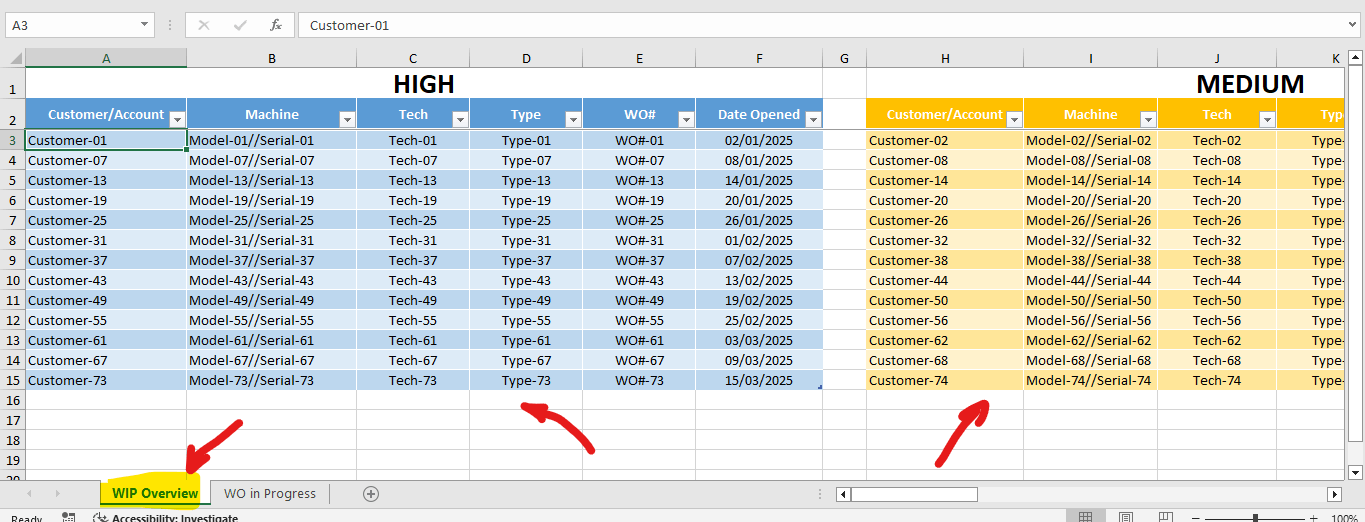Select cell Customer-74
Viewport: 1365px width, 522px height.
(945, 380)
